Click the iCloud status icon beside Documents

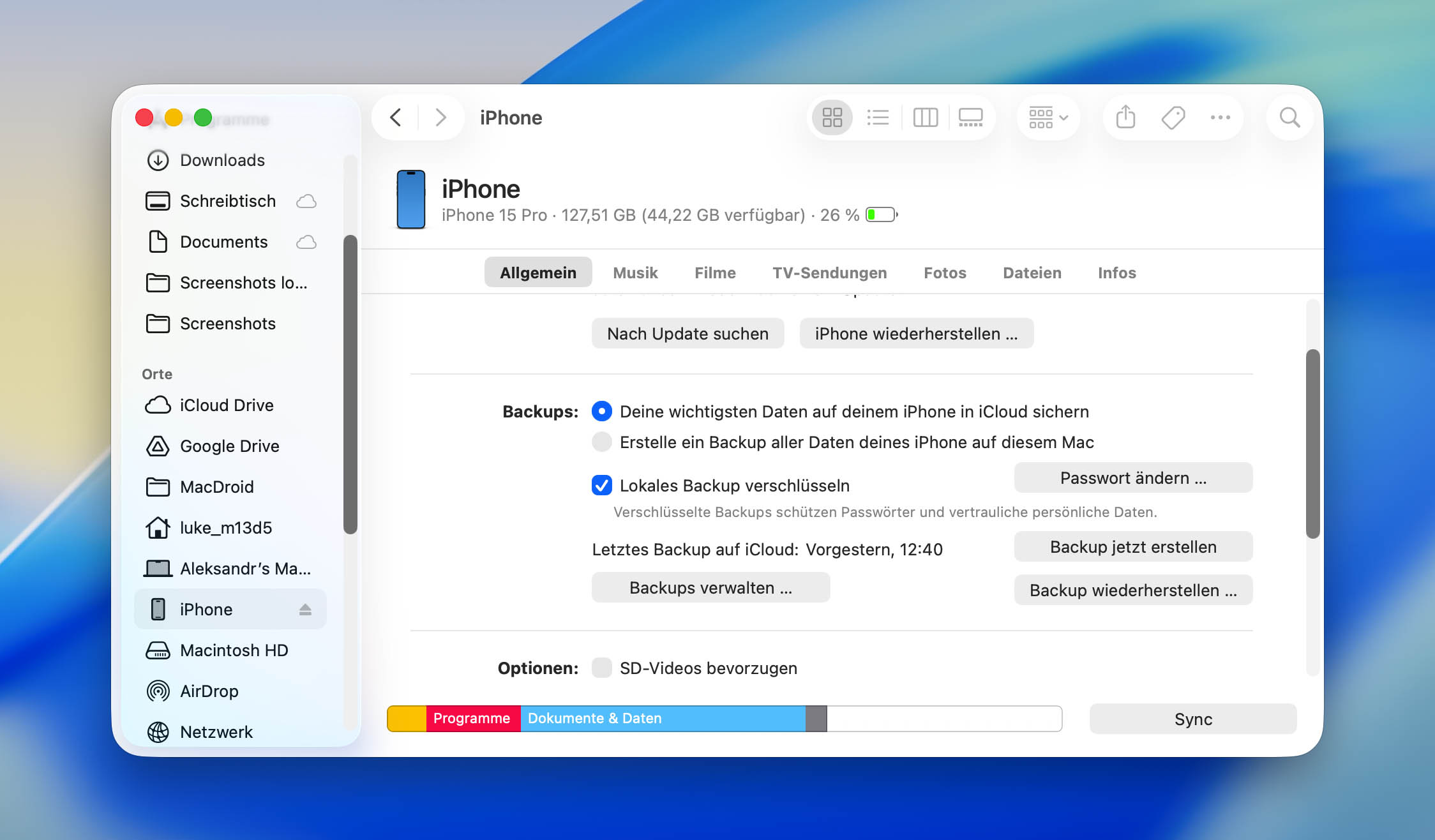pyautogui.click(x=306, y=242)
